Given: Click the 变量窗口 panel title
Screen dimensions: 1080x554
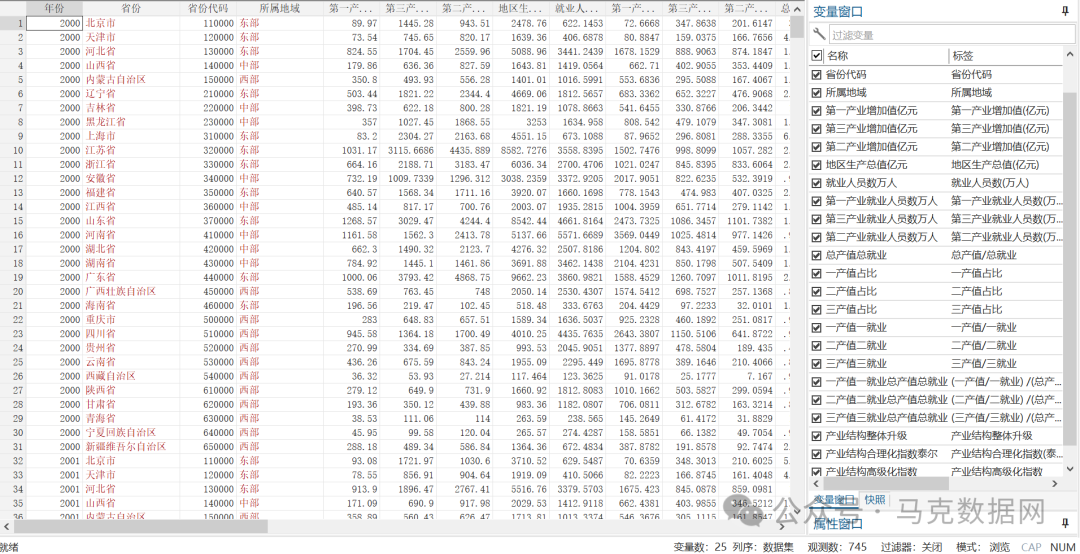Looking at the screenshot, I should coord(838,12).
